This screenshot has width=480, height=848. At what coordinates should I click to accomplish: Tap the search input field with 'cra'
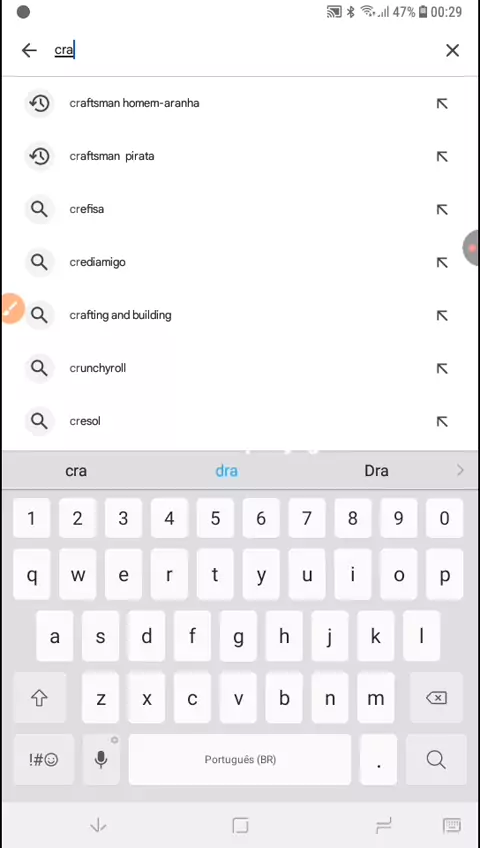[243, 50]
